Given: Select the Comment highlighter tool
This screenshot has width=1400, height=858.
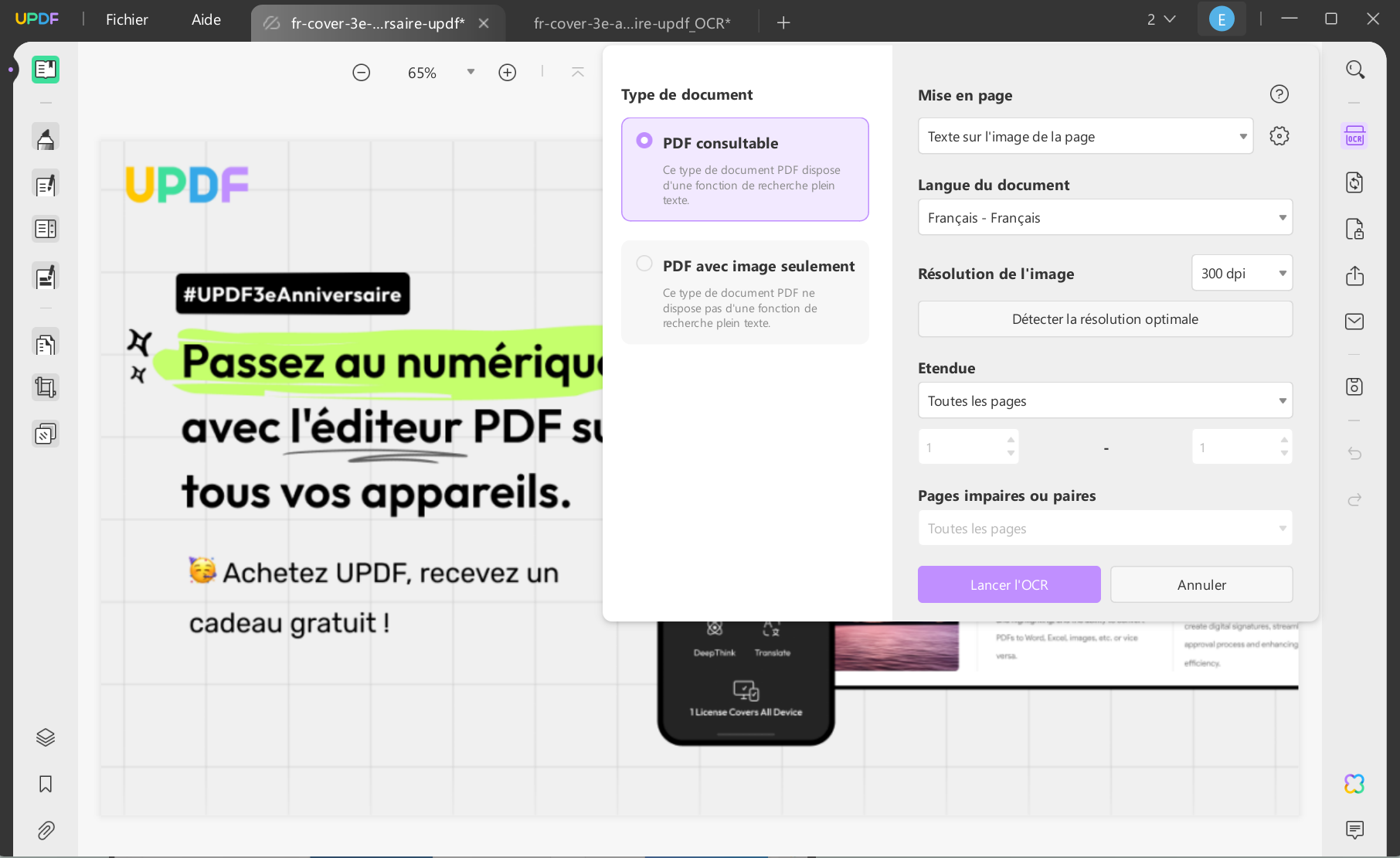Looking at the screenshot, I should [x=46, y=138].
